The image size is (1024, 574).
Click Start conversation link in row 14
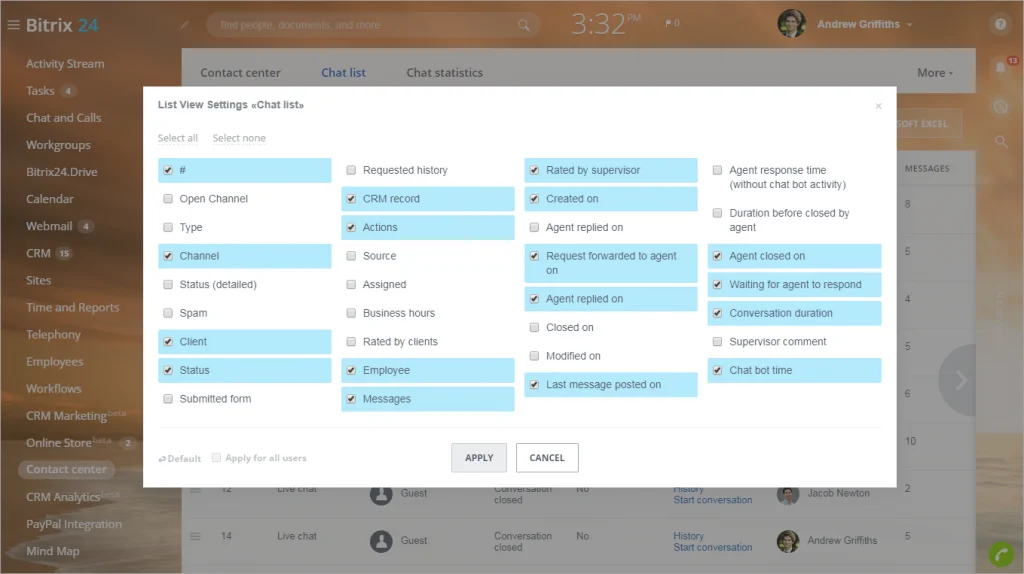point(712,548)
